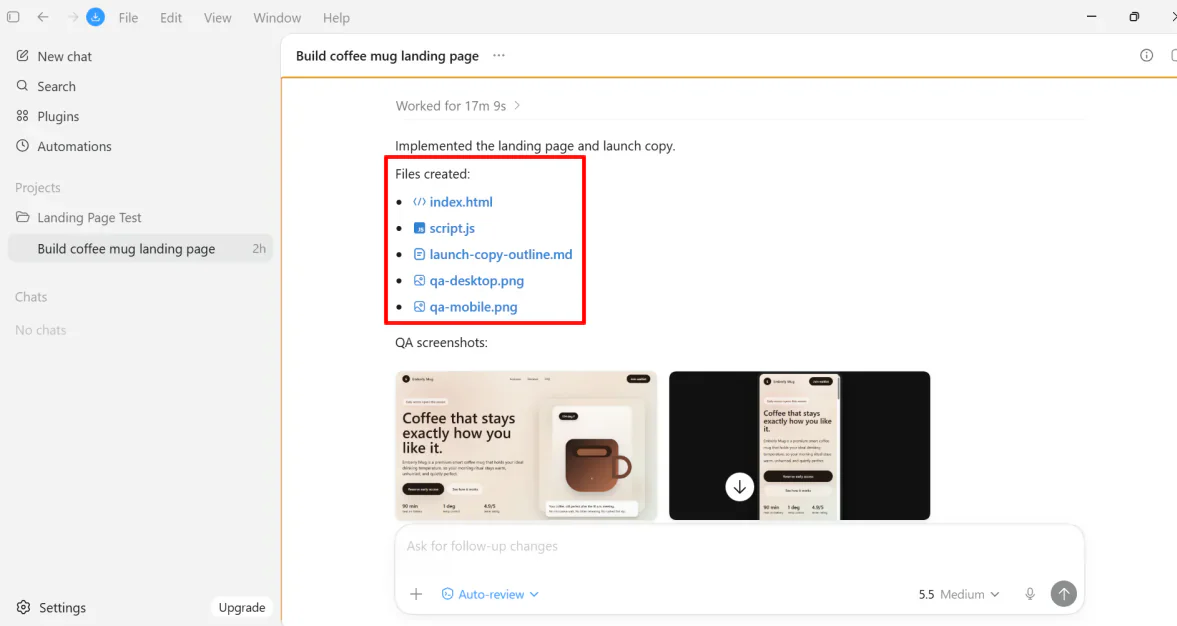Click the image icon beside qa-desktop.png

pos(420,281)
